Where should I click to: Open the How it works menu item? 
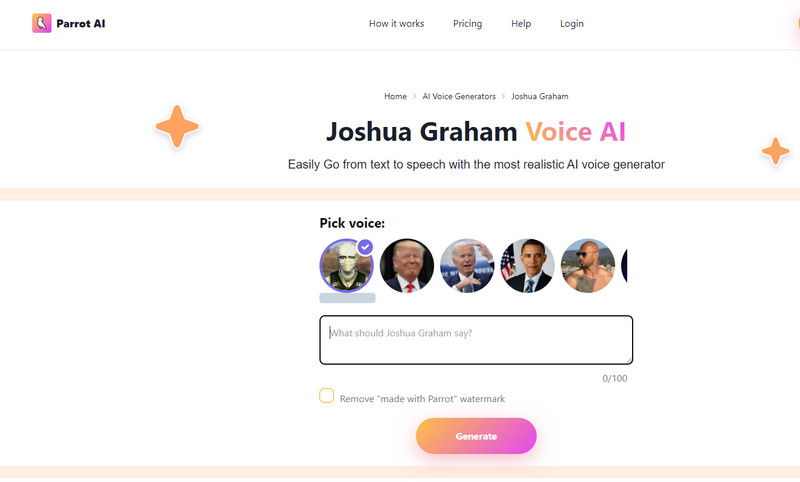pyautogui.click(x=396, y=24)
